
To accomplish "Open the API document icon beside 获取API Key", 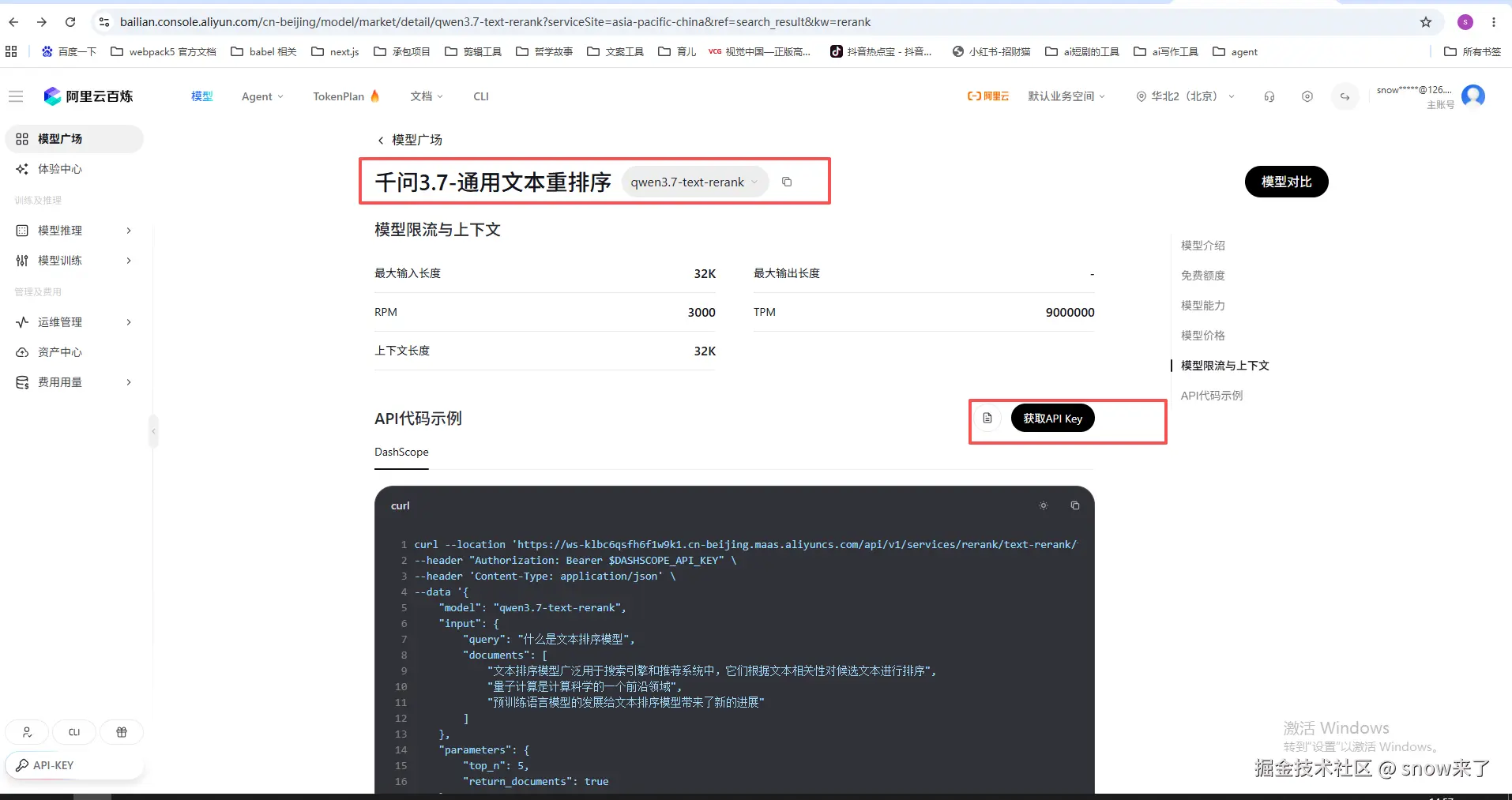I will pos(987,418).
